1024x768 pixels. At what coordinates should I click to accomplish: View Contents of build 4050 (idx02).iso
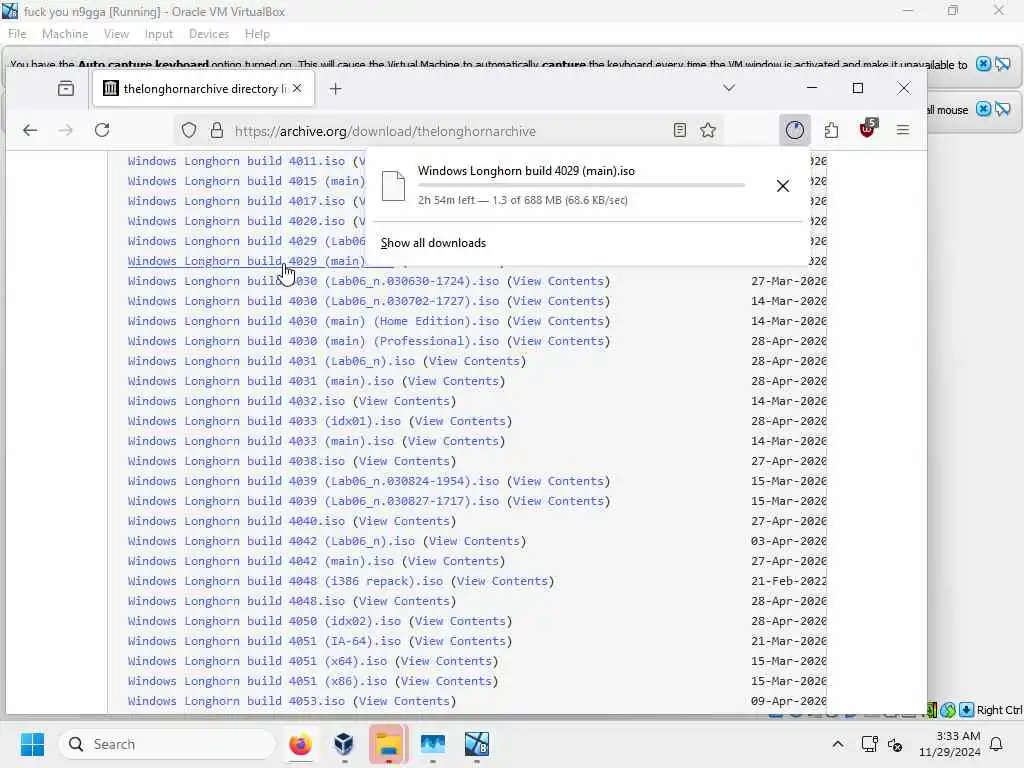(460, 621)
